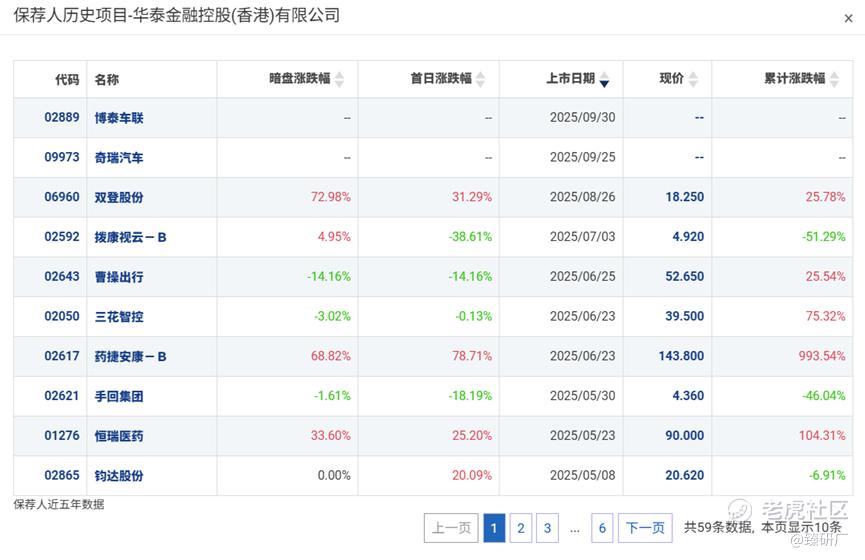Select page 1 in pagination

494,528
